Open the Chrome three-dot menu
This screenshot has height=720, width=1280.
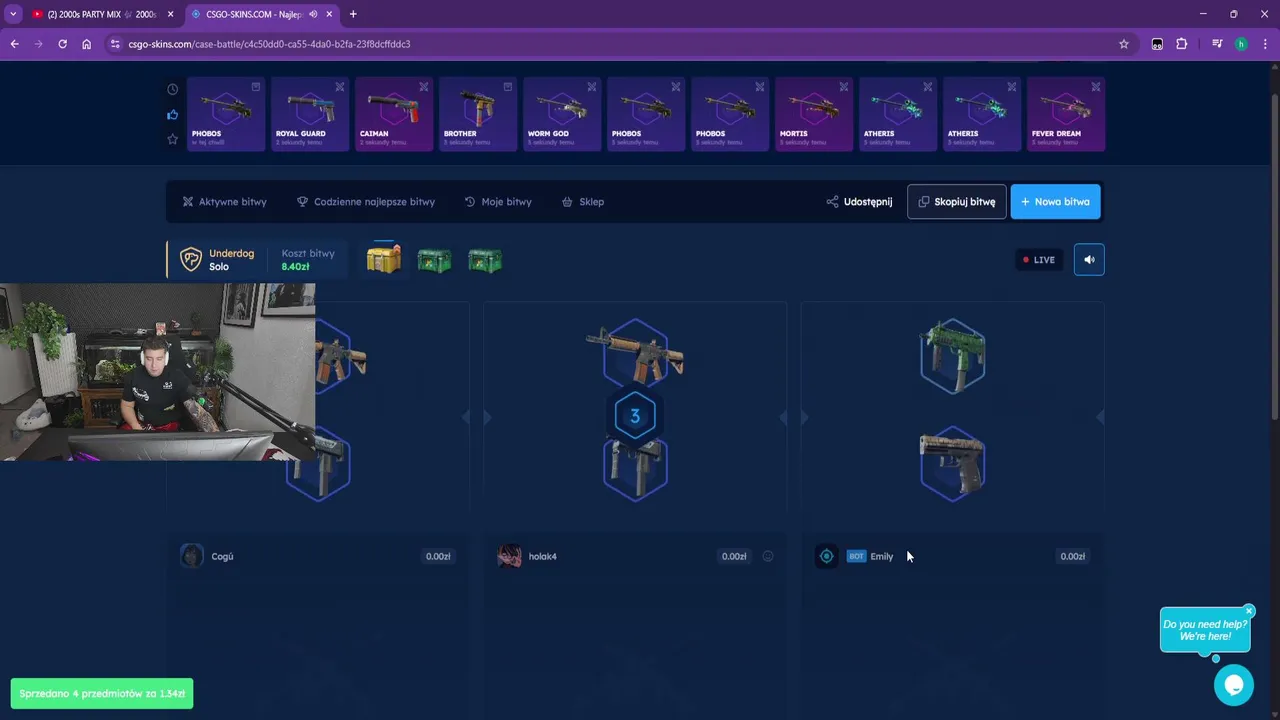[x=1266, y=44]
